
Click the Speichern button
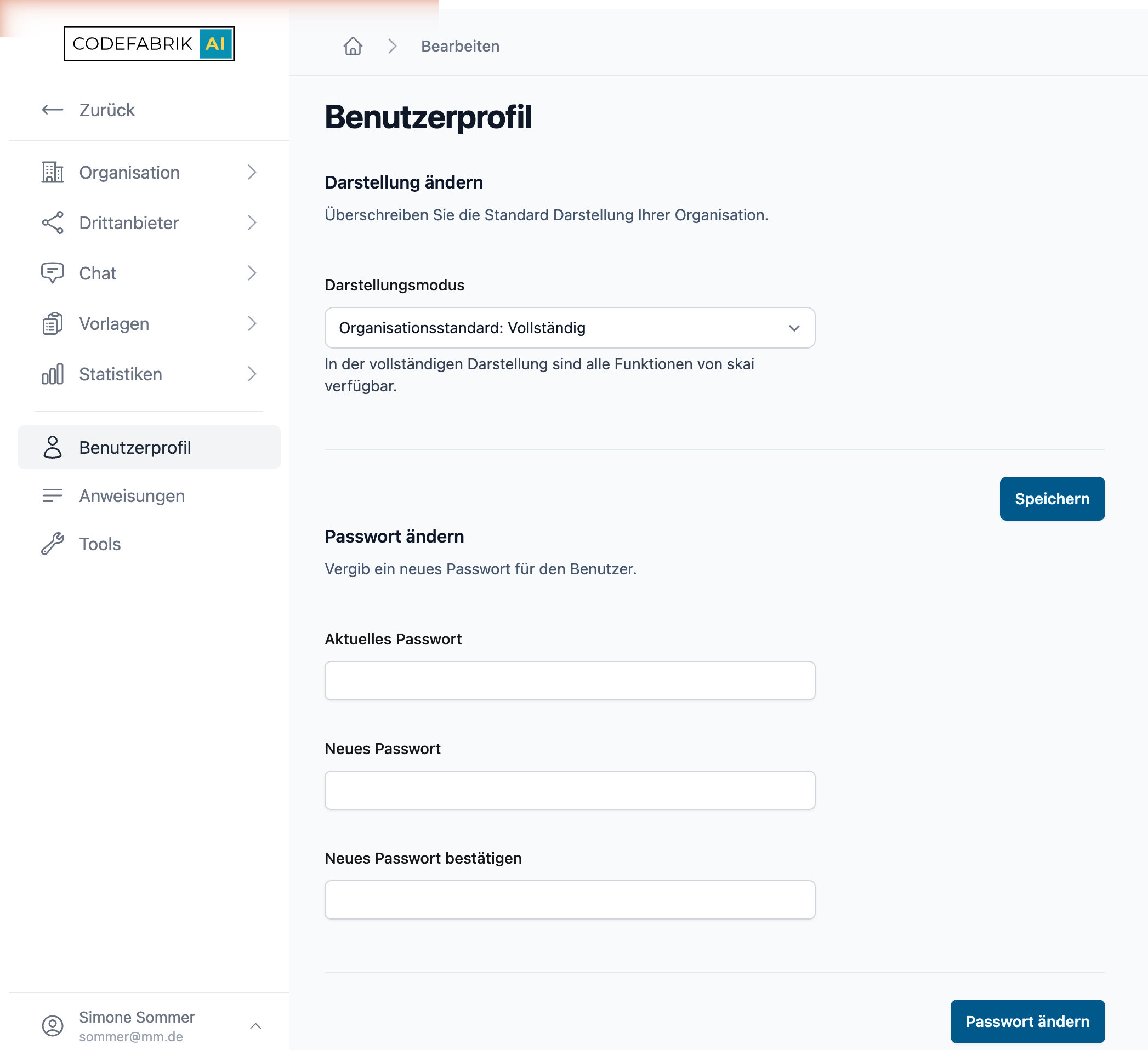coord(1052,499)
